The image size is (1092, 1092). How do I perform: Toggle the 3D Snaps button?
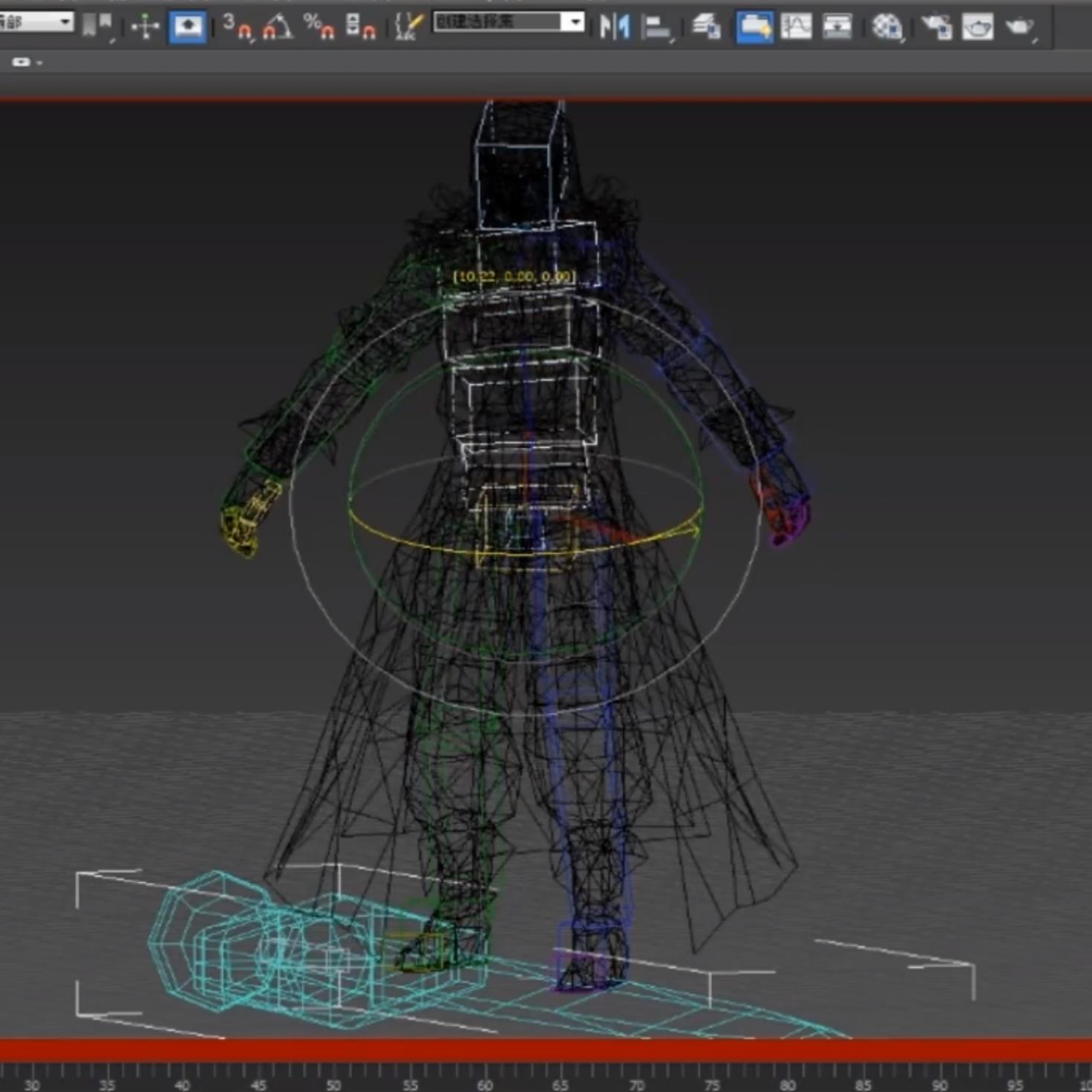(x=237, y=27)
